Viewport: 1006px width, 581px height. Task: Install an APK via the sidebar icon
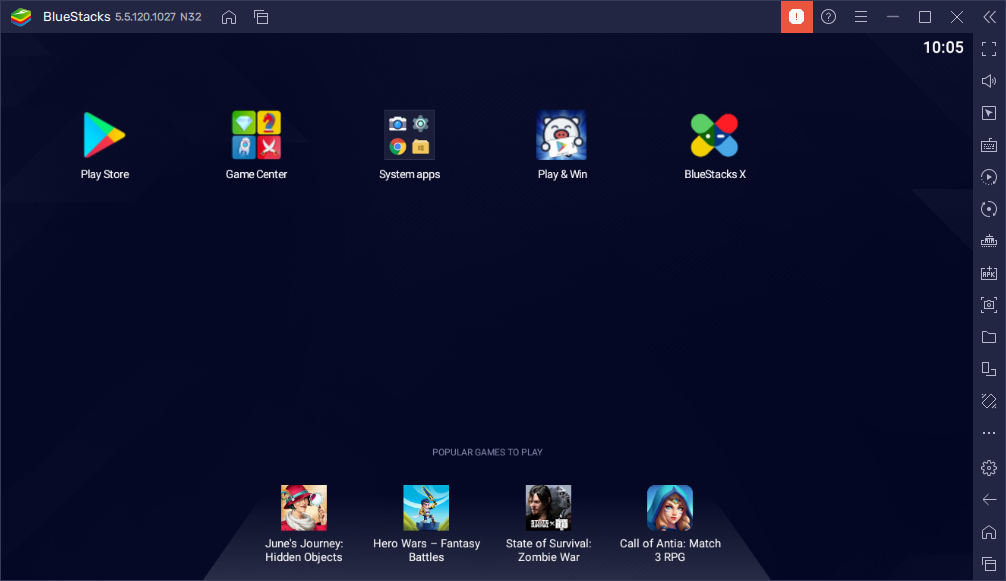point(988,272)
